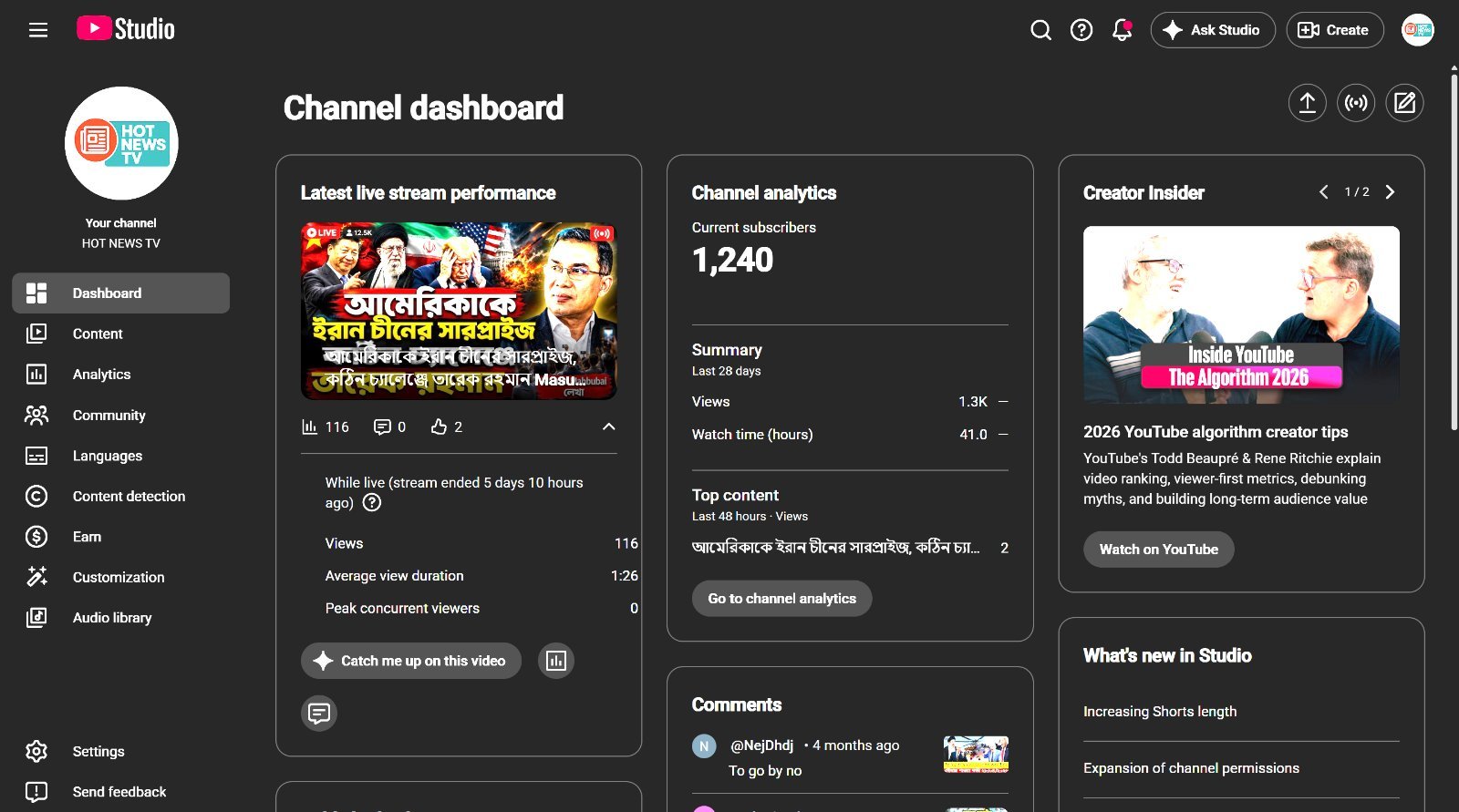Viewport: 1459px width, 812px height.
Task: Click the Go live broadcast icon
Action: point(1356,103)
